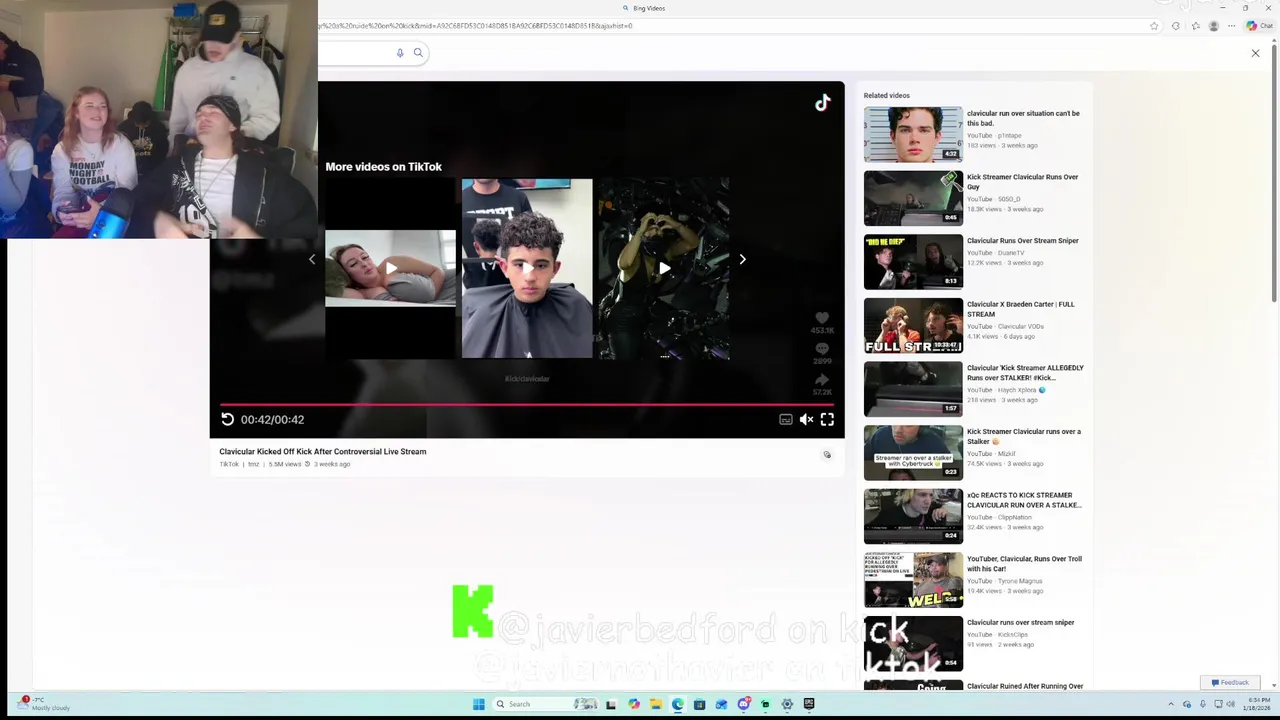The height and width of the screenshot is (720, 1280).
Task: Share the TikTok video arrow icon
Action: coord(822,380)
